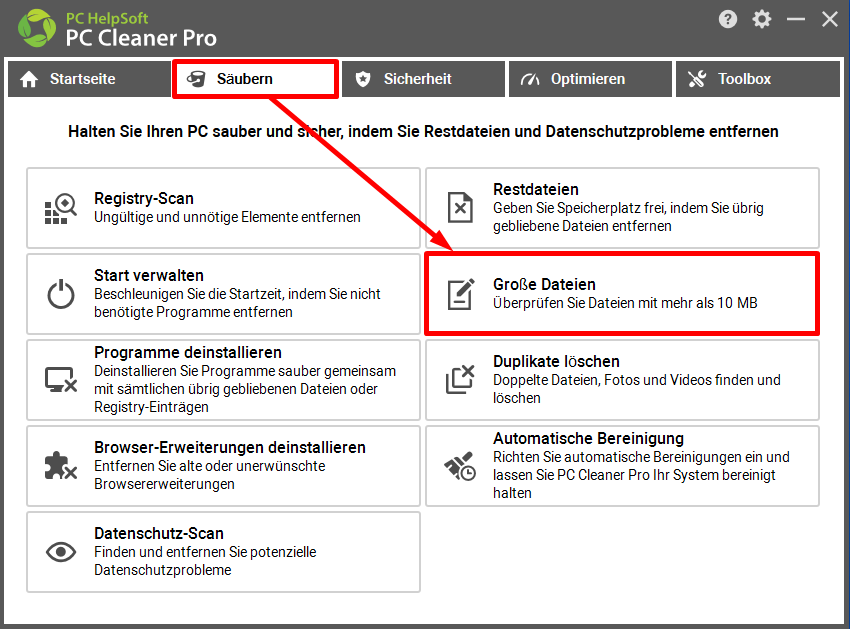Screen dimensions: 850x629
Task: Launch the Programme deinstallieren title
Action: (x=188, y=352)
